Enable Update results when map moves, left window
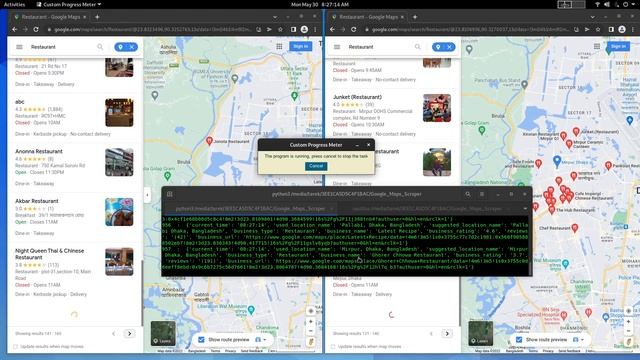The width and height of the screenshot is (640, 360). pos(16,347)
